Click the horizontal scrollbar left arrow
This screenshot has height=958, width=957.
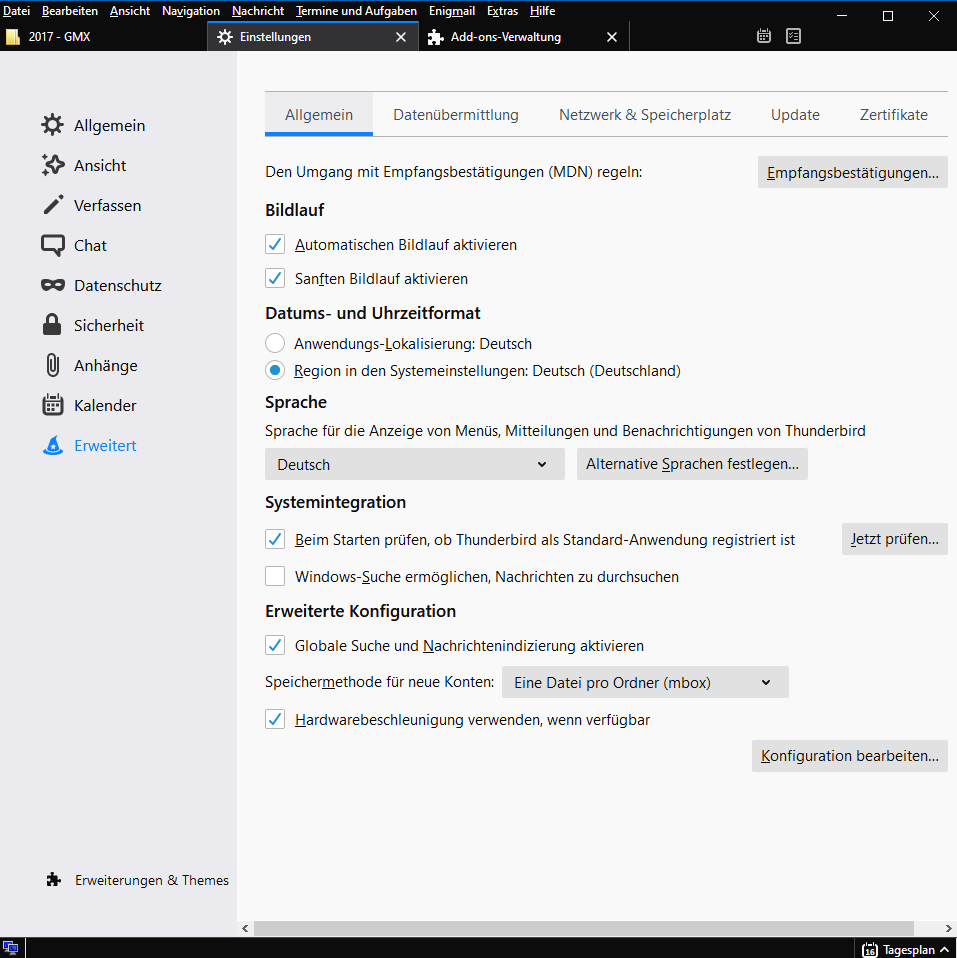(x=245, y=928)
